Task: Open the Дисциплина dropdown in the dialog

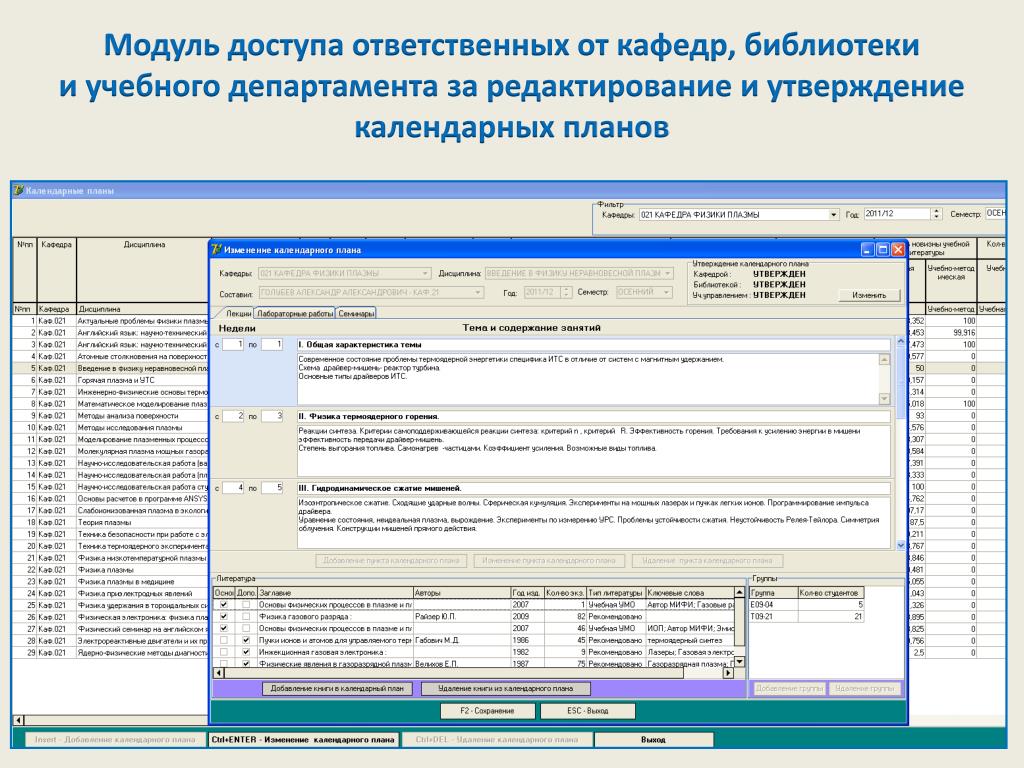Action: click(x=667, y=273)
